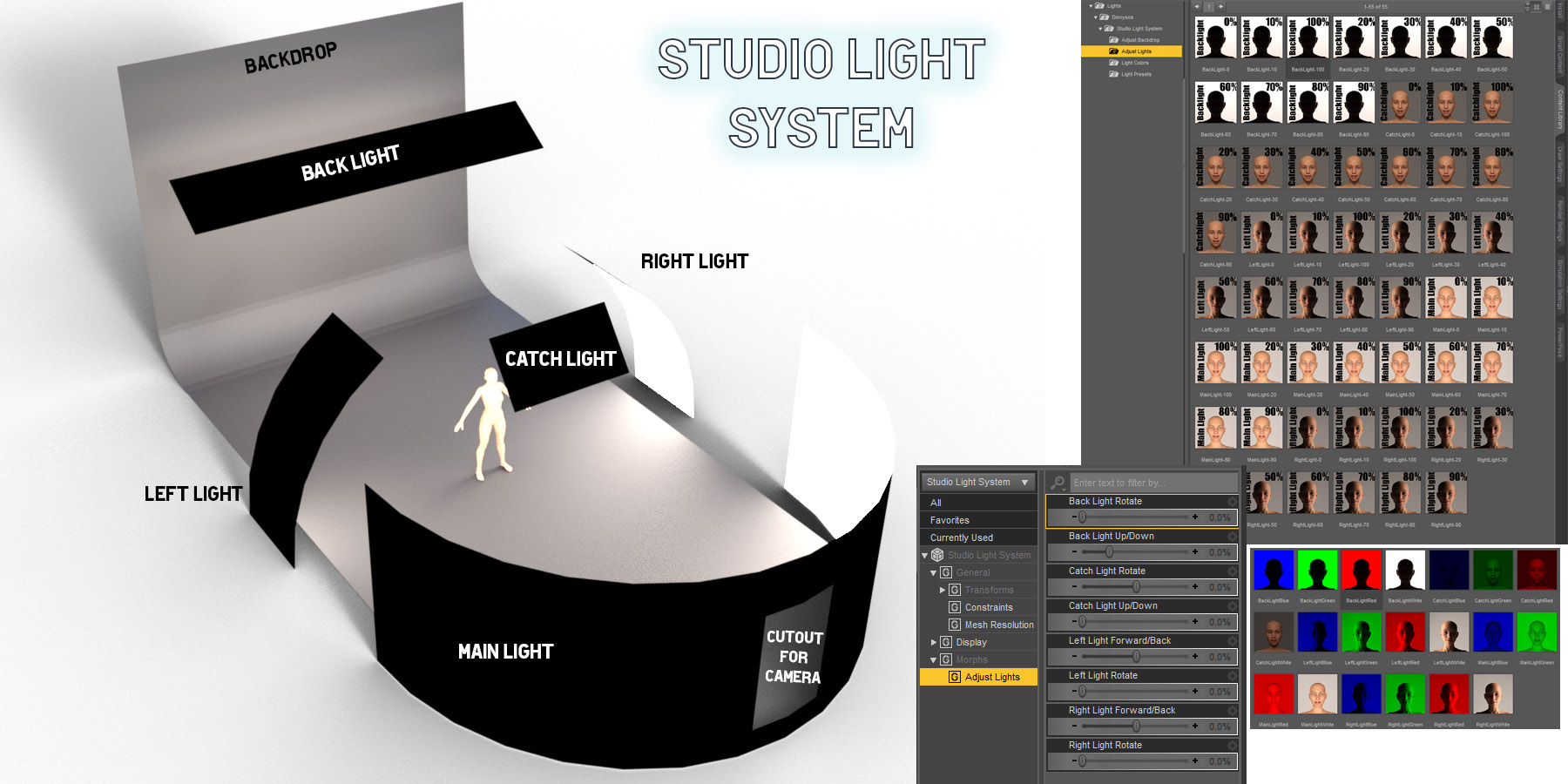Screen dimensions: 1568x784
Task: Collapse Studio Light System library folder
Action: [x=1101, y=29]
